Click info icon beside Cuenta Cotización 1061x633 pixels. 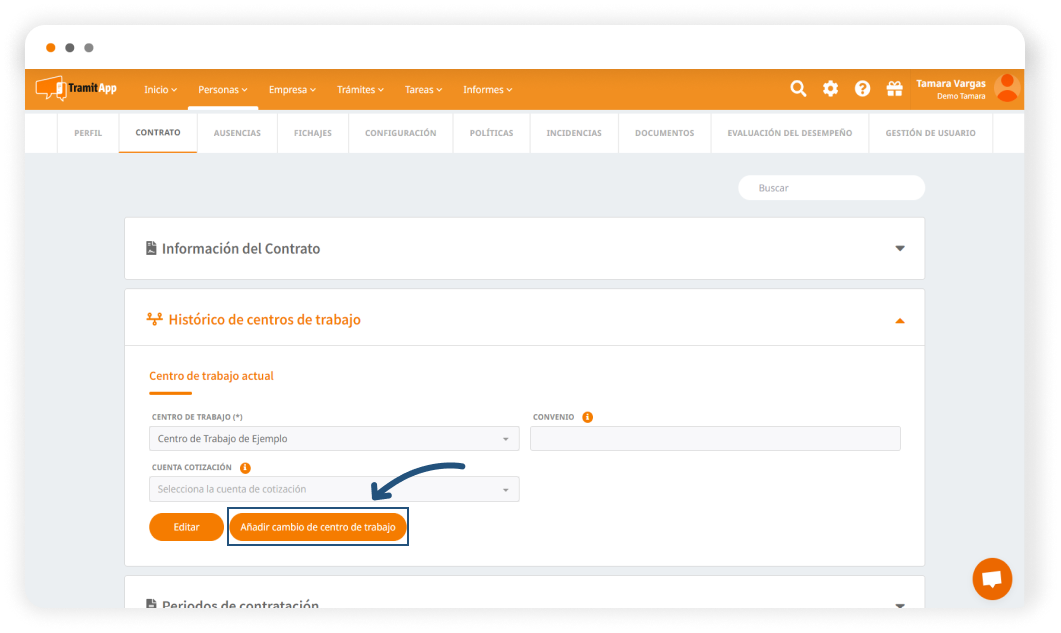[245, 467]
